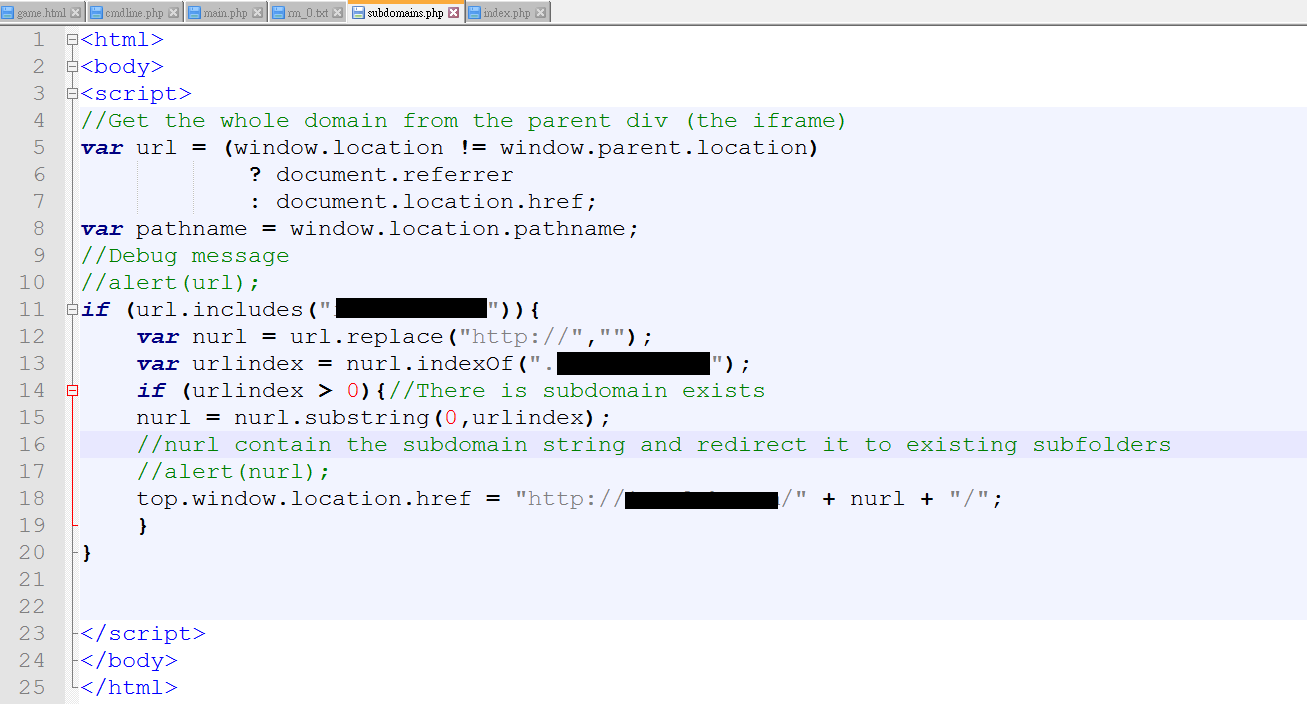
Task: Close the main.php tab
Action: point(258,13)
